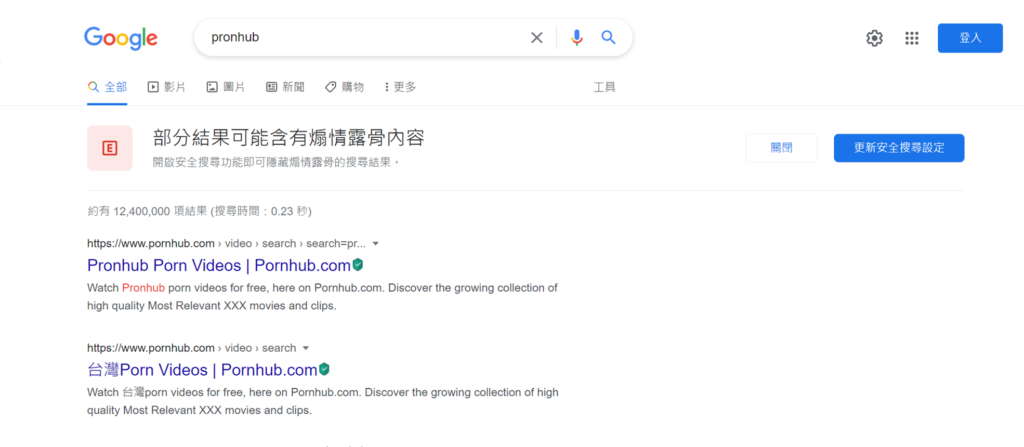Screen dimensions: 1024x447
Task: Switch to the 圖片 (Images) tab
Action: [226, 87]
